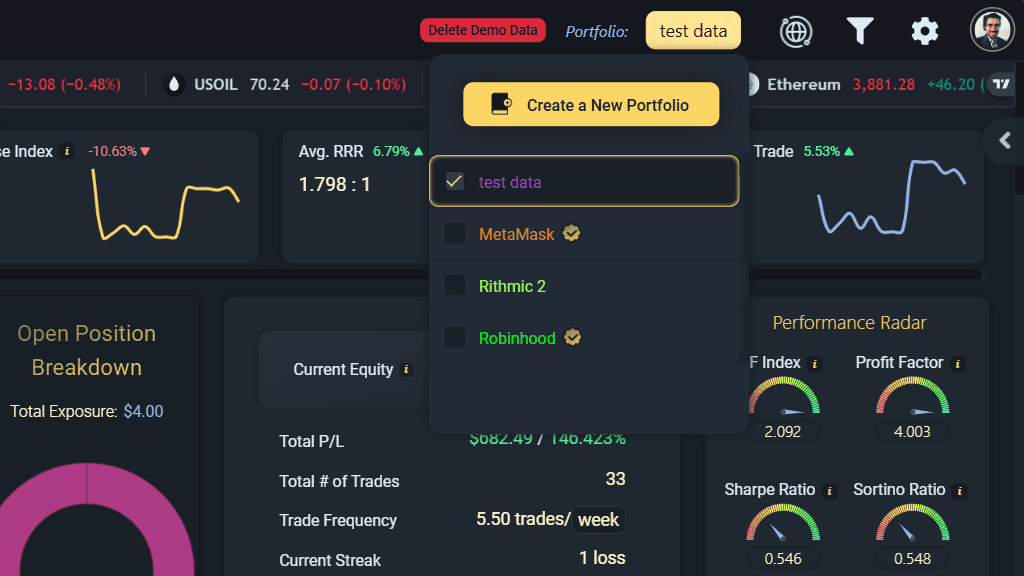The height and width of the screenshot is (576, 1024).
Task: Check the MetaMask portfolio checkbox
Action: click(x=455, y=234)
